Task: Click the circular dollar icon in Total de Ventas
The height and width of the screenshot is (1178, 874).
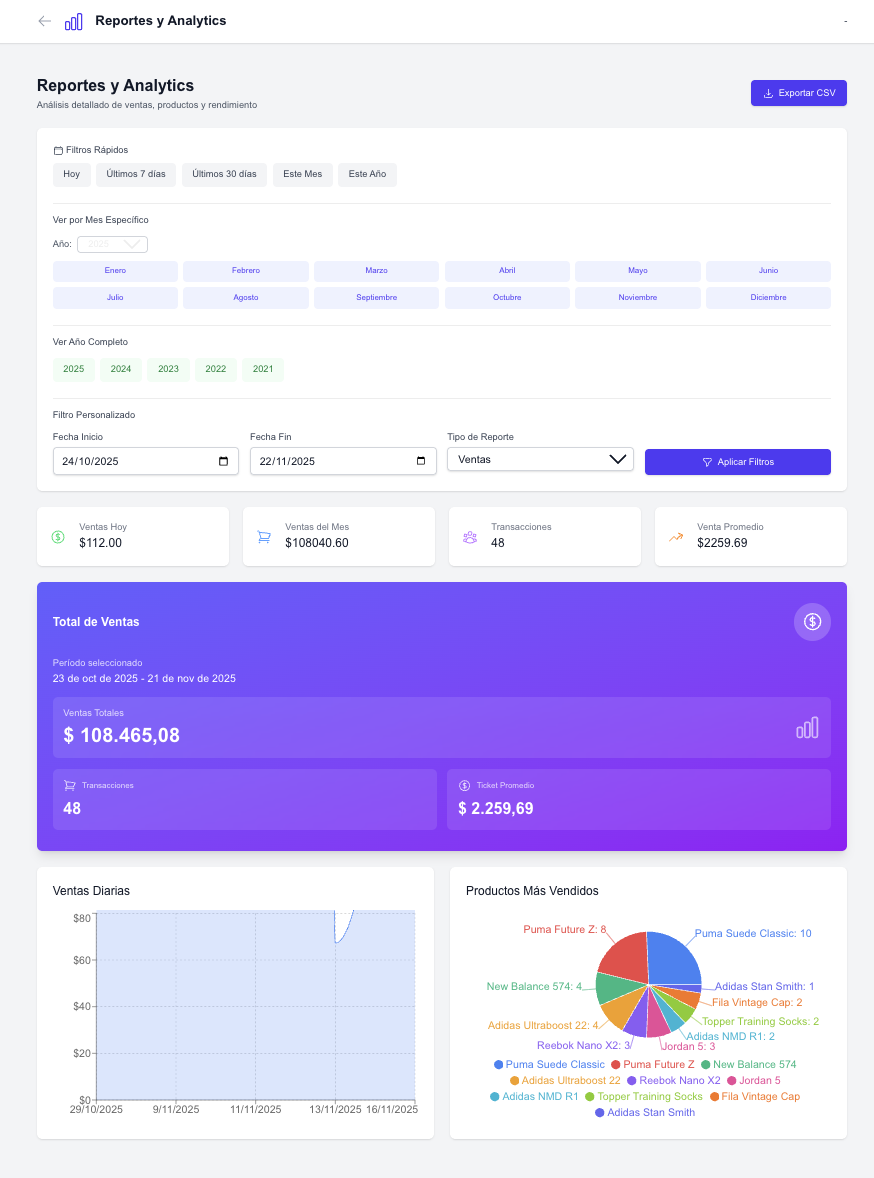Action: [812, 622]
